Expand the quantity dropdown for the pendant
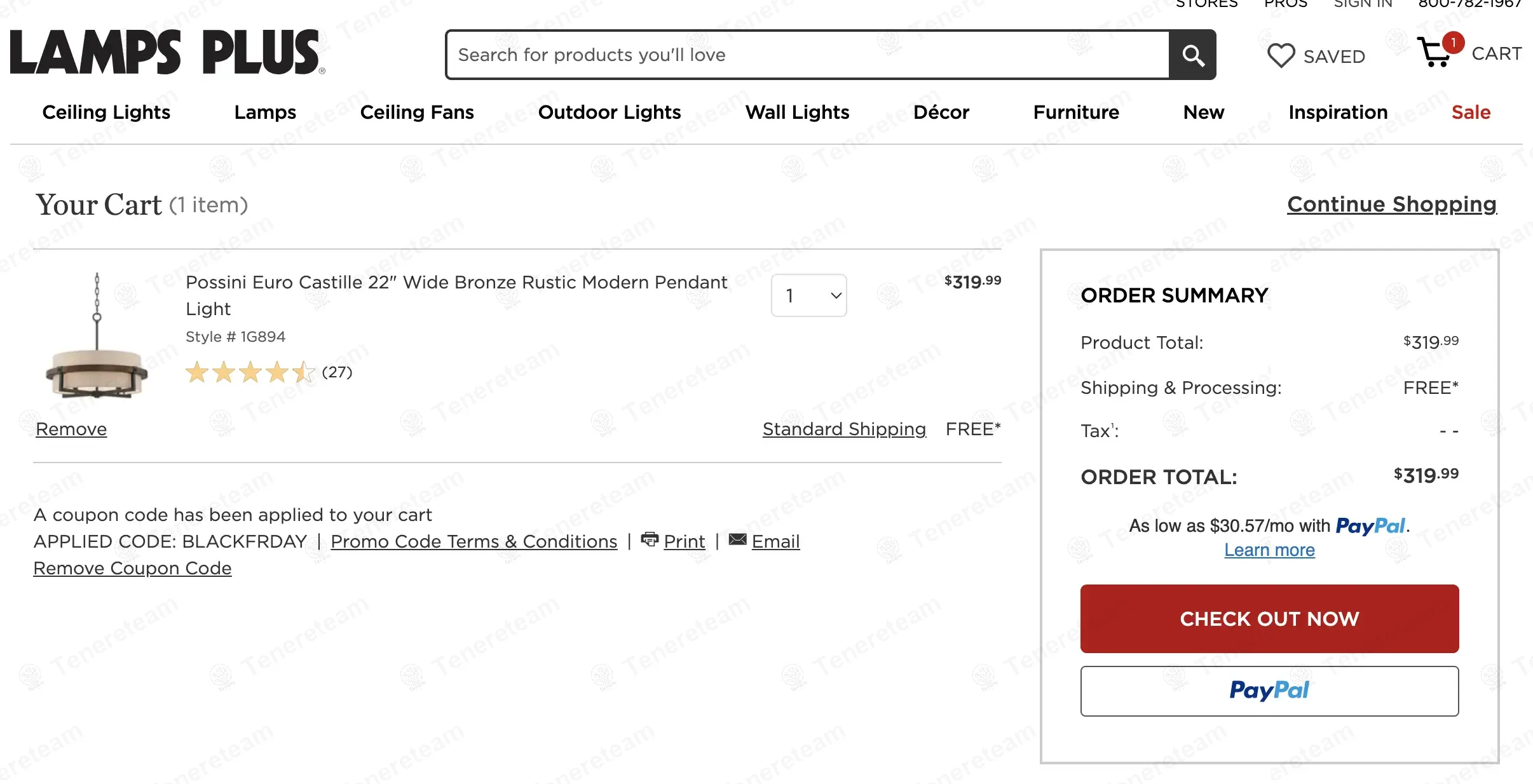The width and height of the screenshot is (1533, 784). [x=808, y=295]
